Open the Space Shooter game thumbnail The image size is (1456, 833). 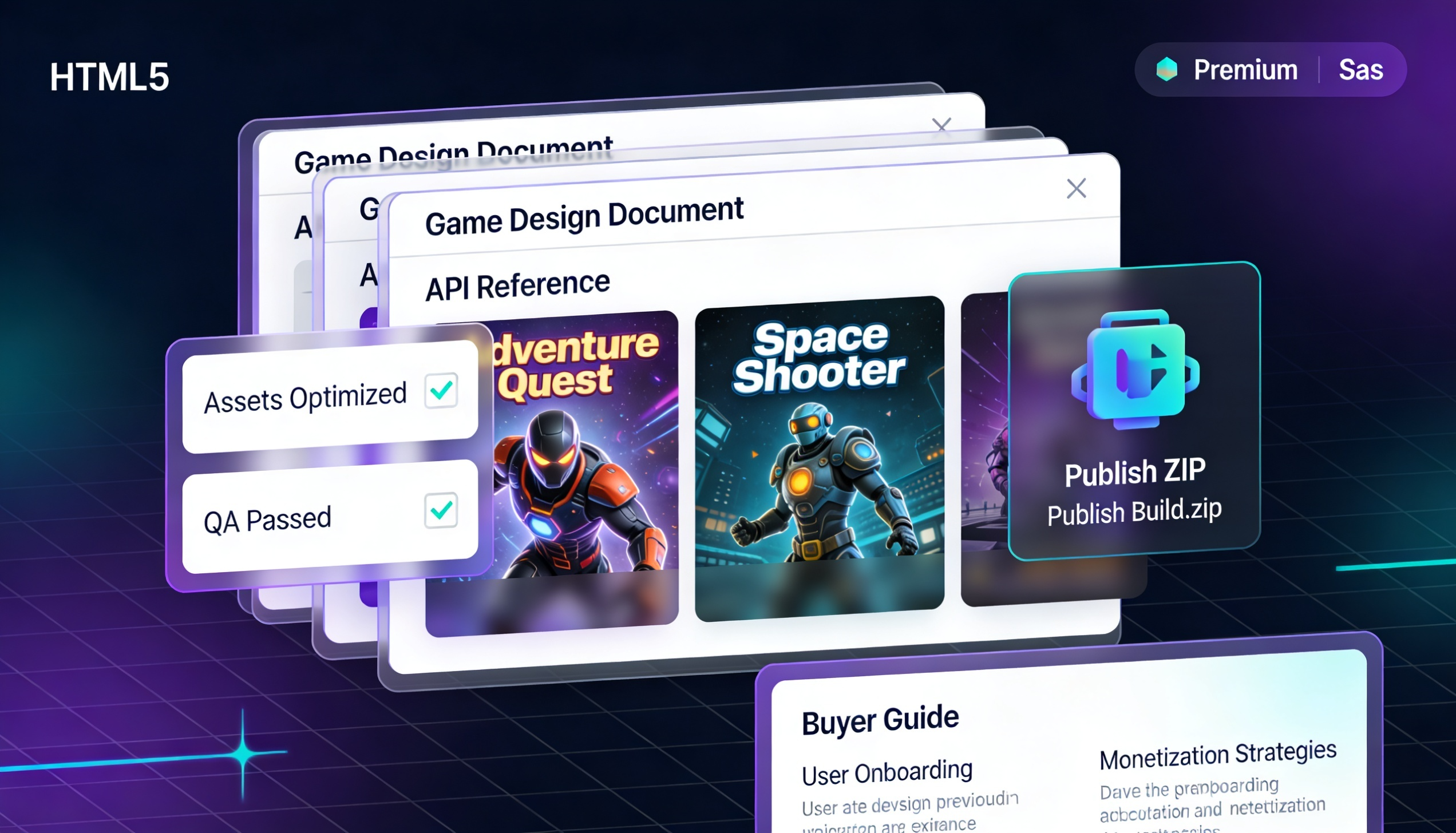819,458
